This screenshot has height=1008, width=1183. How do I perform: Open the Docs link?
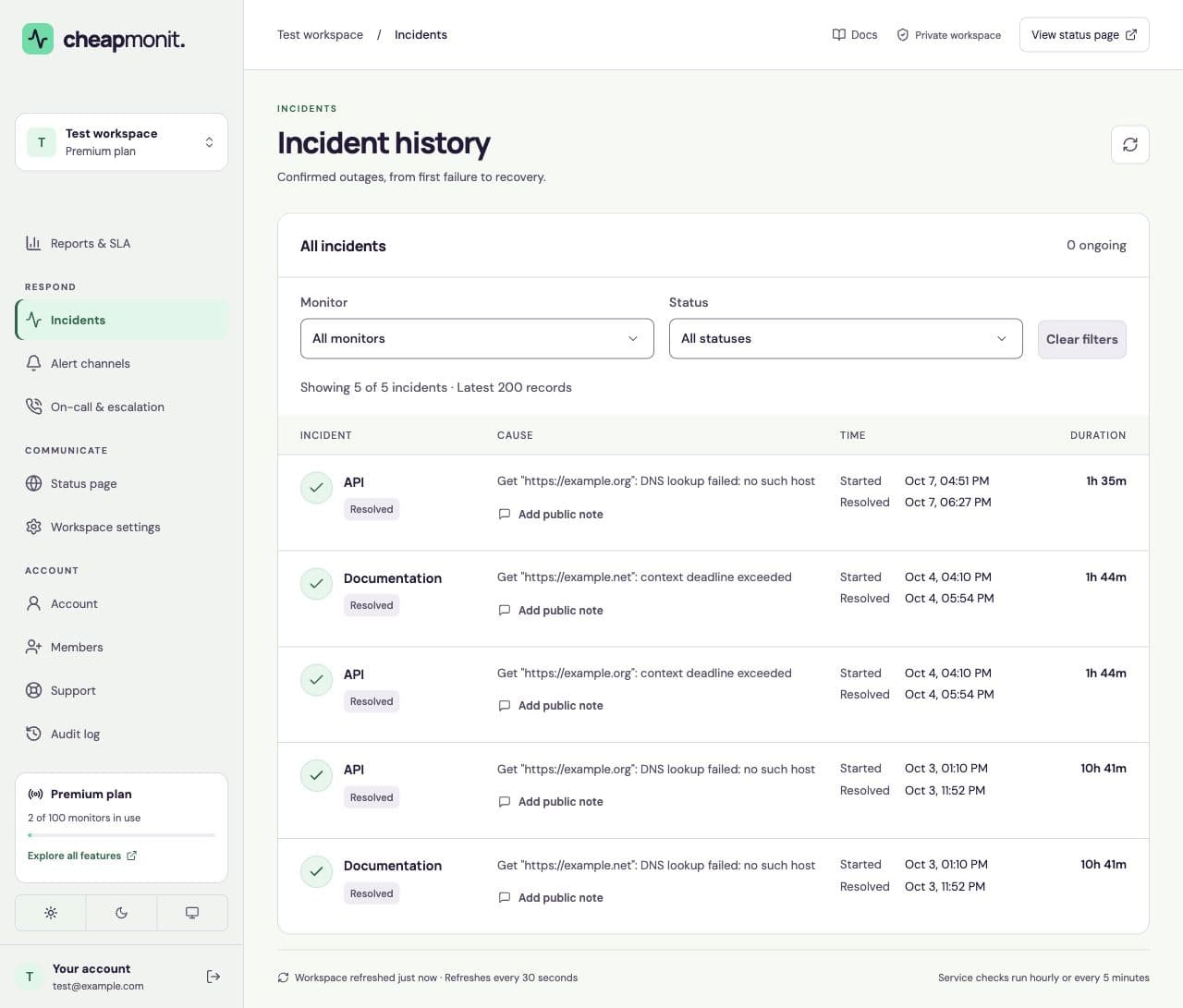tap(855, 35)
